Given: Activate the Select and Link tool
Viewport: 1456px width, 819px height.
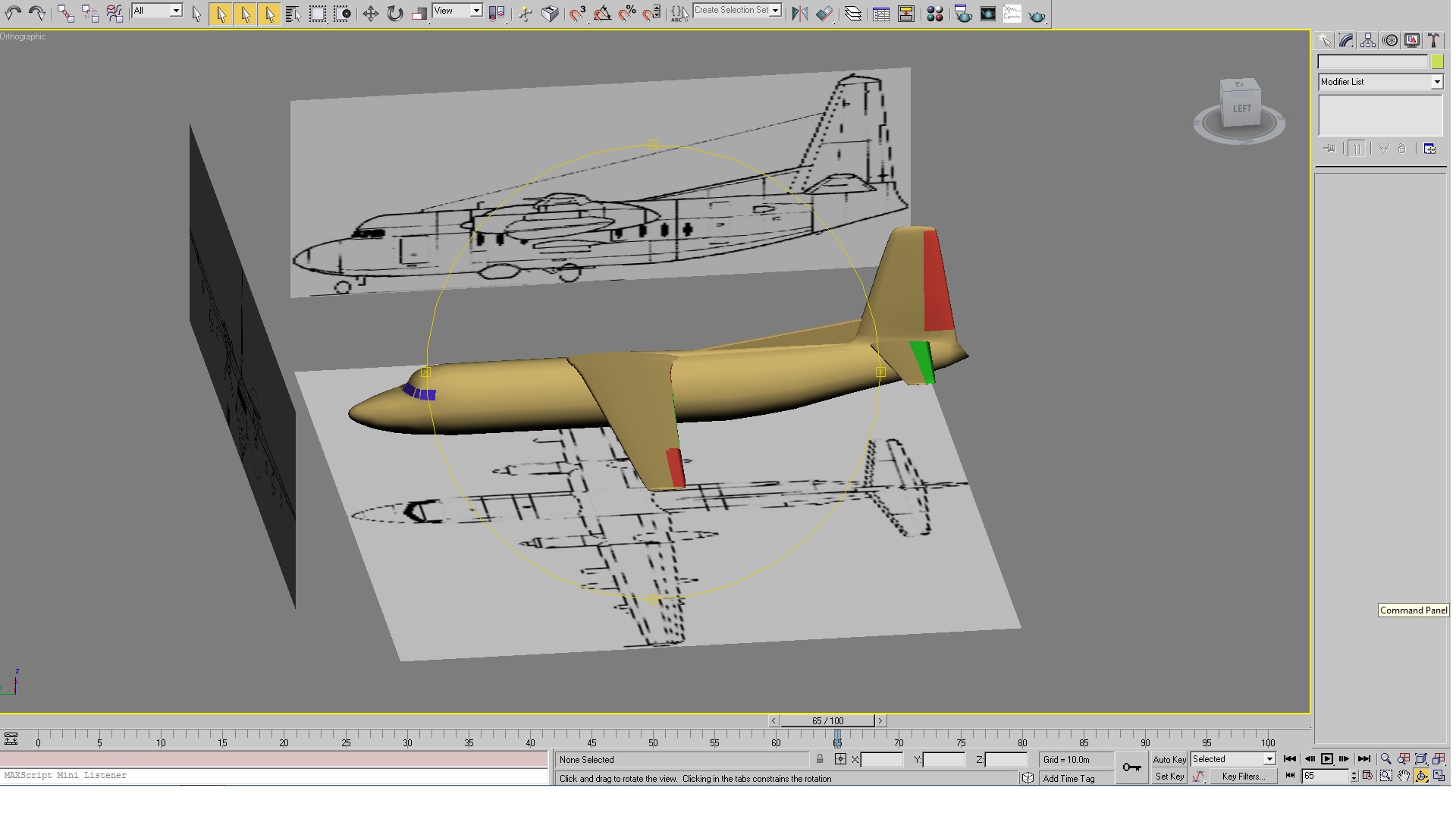Looking at the screenshot, I should click(65, 13).
